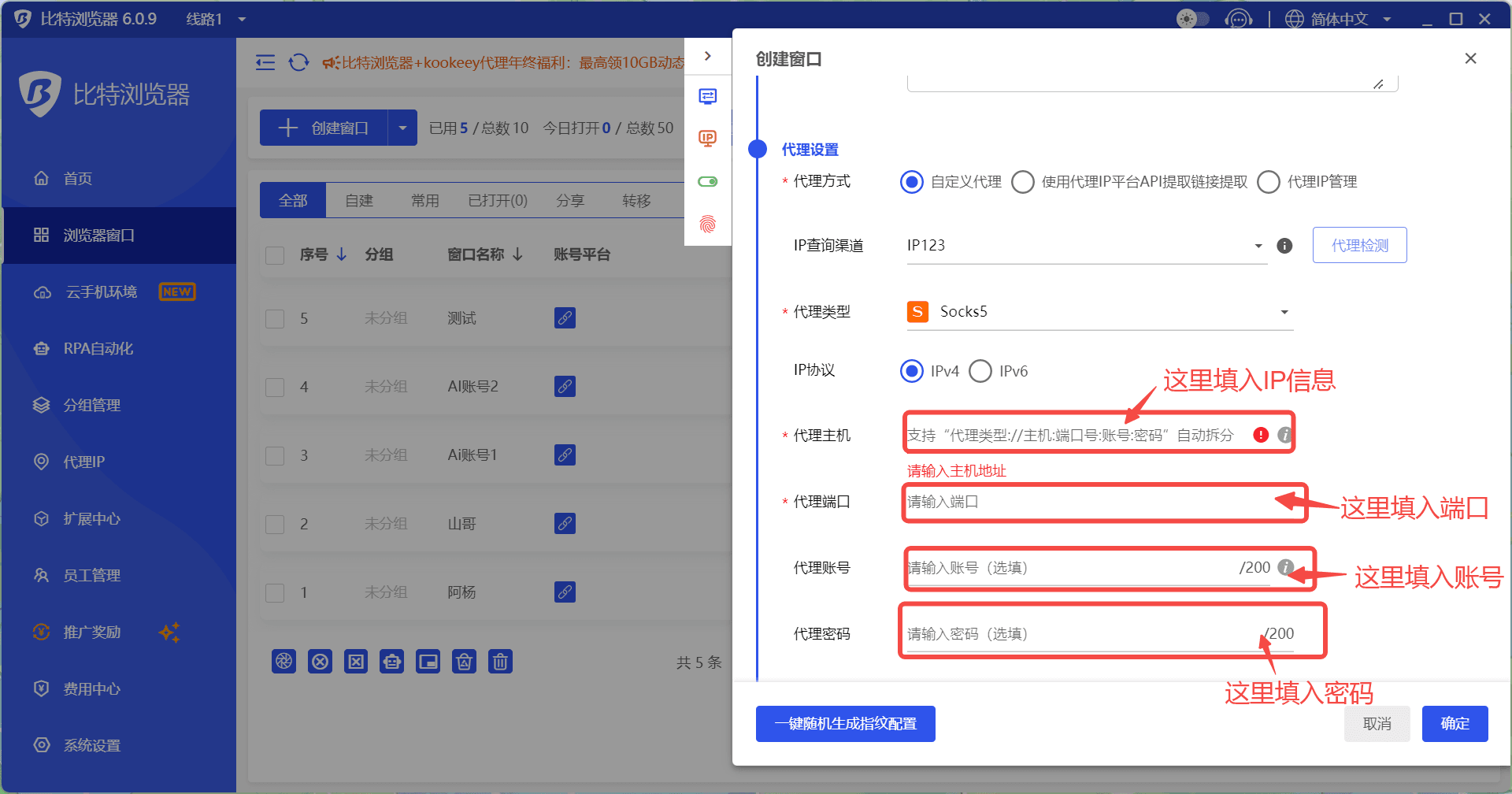This screenshot has height=794, width=1512.
Task: Click the window layout icon in bottom toolbar
Action: (x=428, y=662)
